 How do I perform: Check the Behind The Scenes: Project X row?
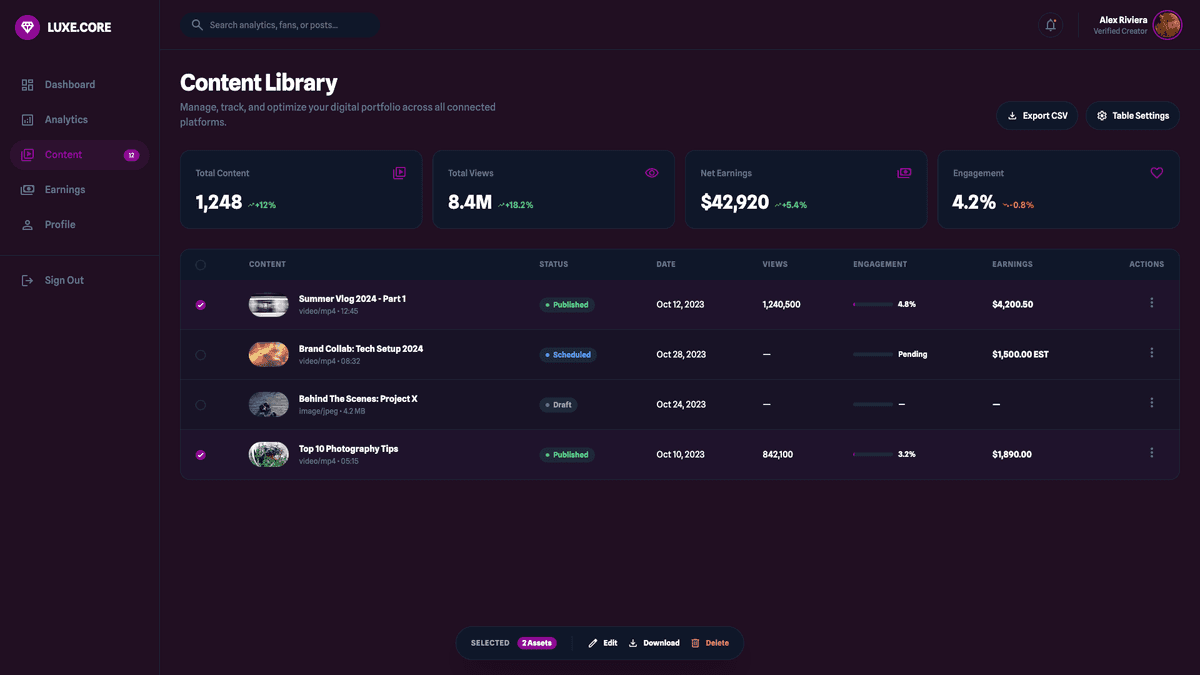200,404
